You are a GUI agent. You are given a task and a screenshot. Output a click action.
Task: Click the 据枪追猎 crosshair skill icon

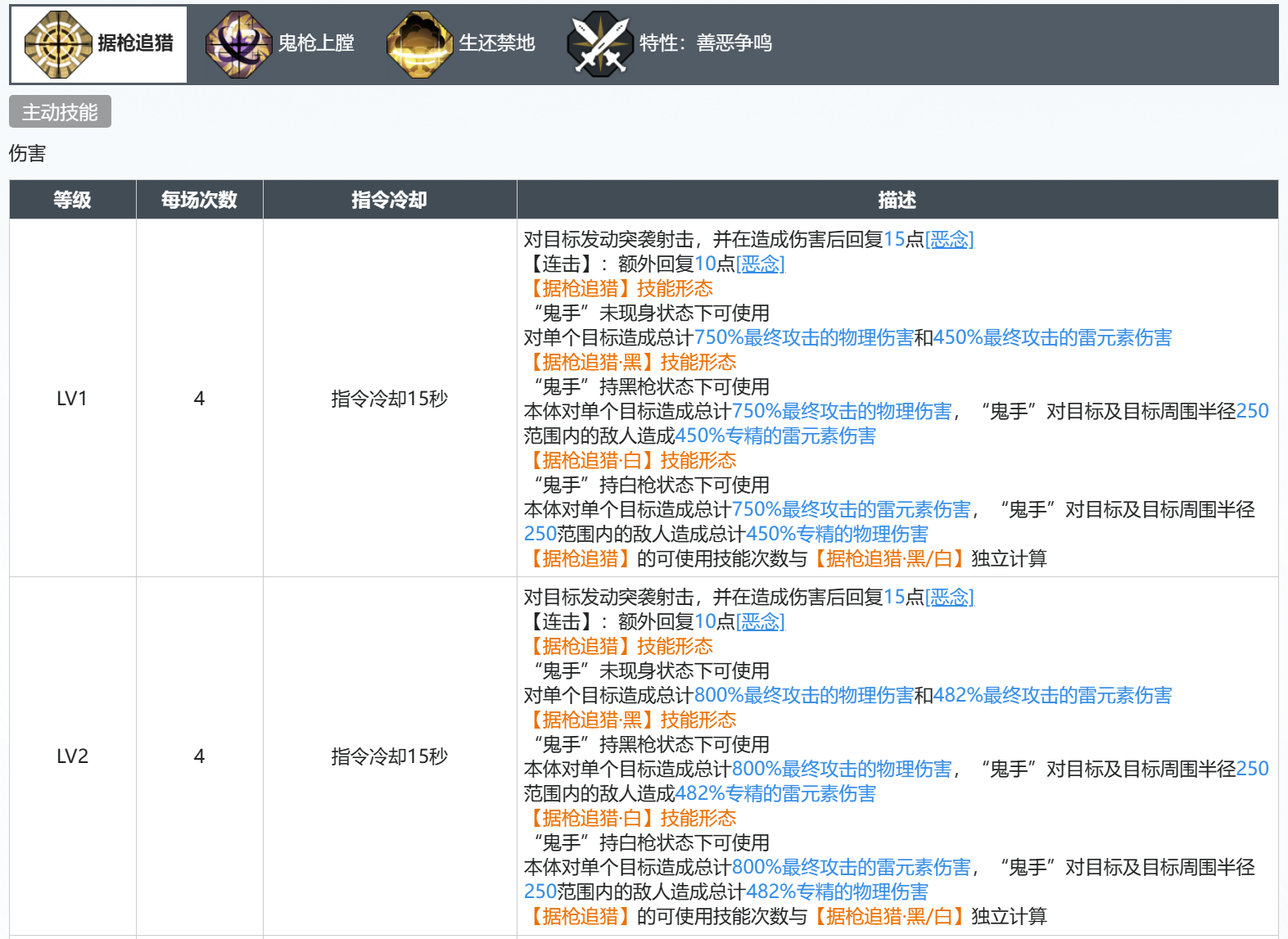click(58, 44)
